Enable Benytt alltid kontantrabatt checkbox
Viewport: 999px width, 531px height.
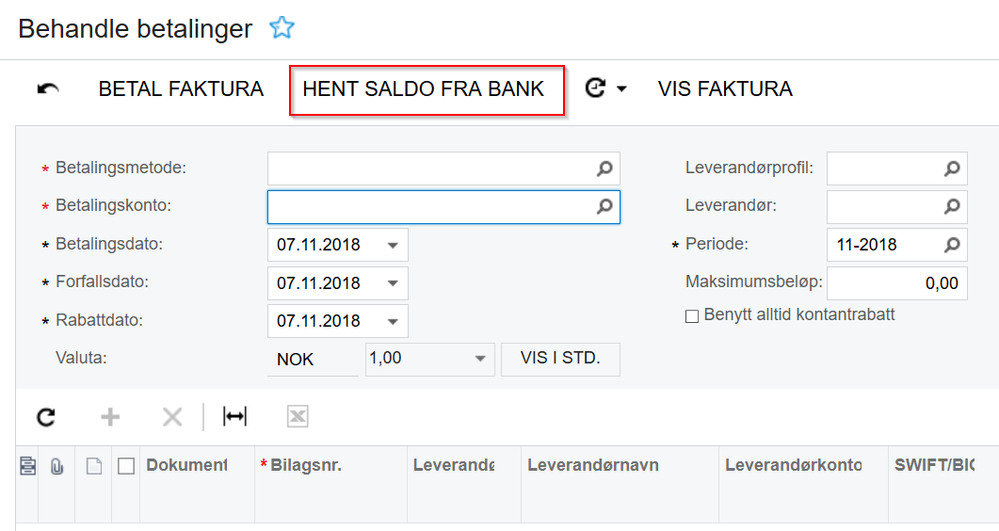(692, 316)
